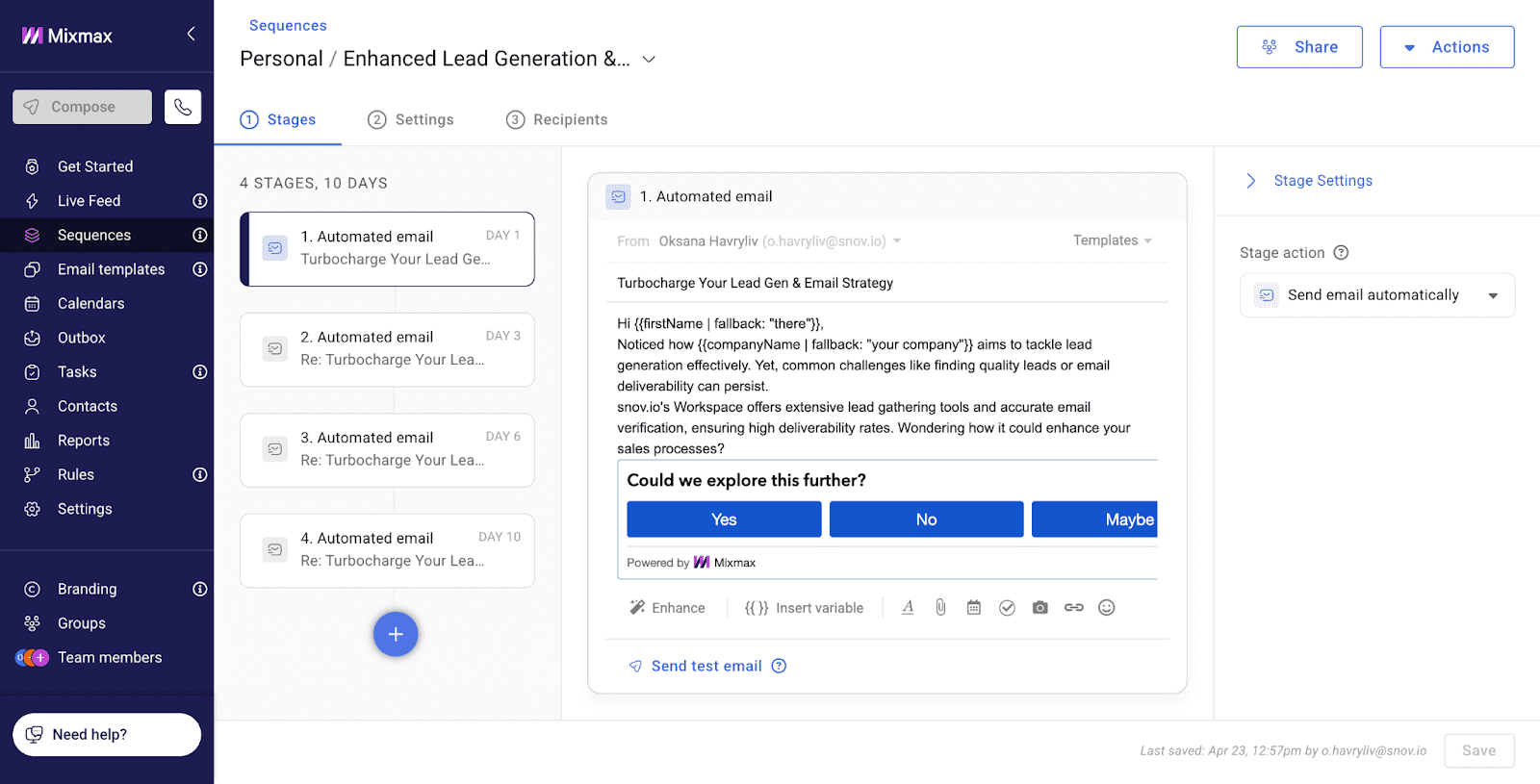Click the camera icon to insert image
The height and width of the screenshot is (784, 1540).
coord(1039,607)
